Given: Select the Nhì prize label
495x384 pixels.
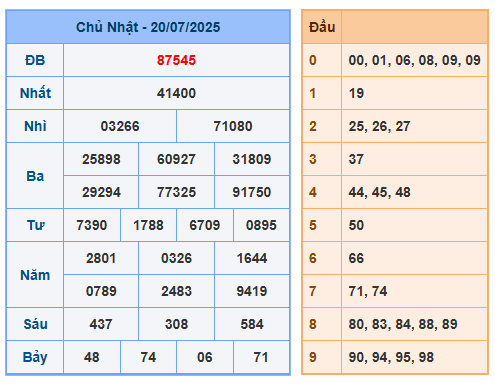Looking at the screenshot, I should click(35, 126).
